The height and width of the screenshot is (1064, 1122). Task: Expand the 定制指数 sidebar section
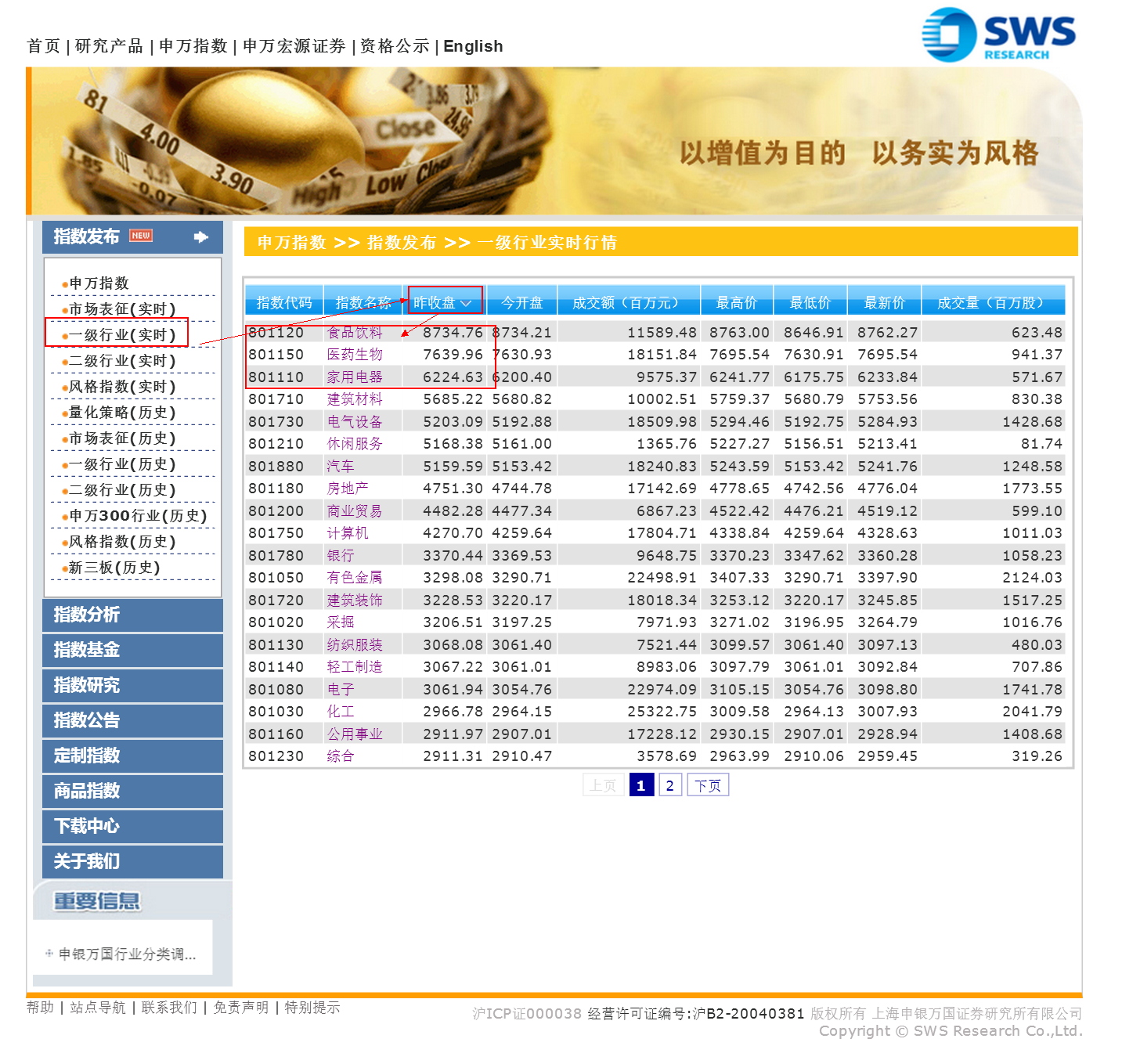pos(132,756)
